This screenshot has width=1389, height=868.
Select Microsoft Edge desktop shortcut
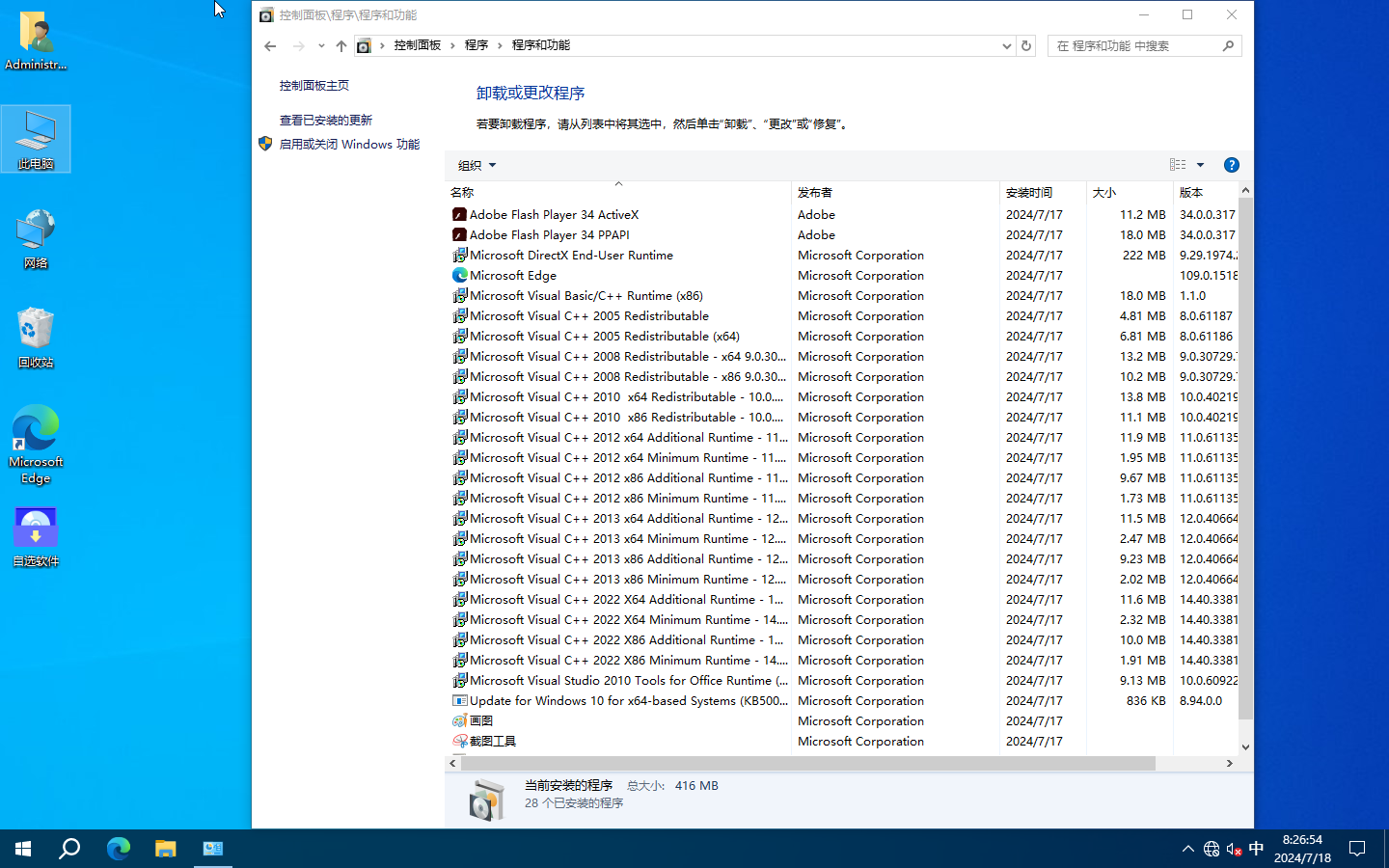(36, 445)
